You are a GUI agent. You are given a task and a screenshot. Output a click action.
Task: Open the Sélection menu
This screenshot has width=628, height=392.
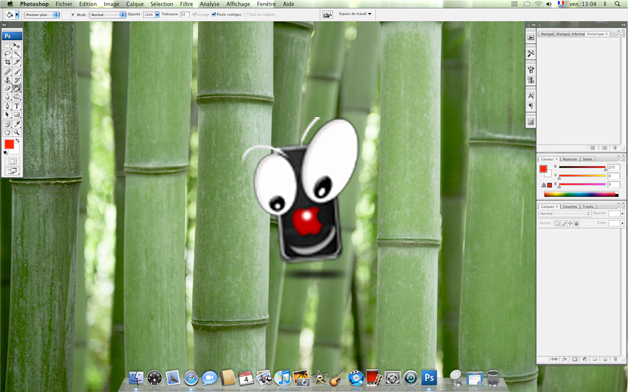(x=162, y=4)
